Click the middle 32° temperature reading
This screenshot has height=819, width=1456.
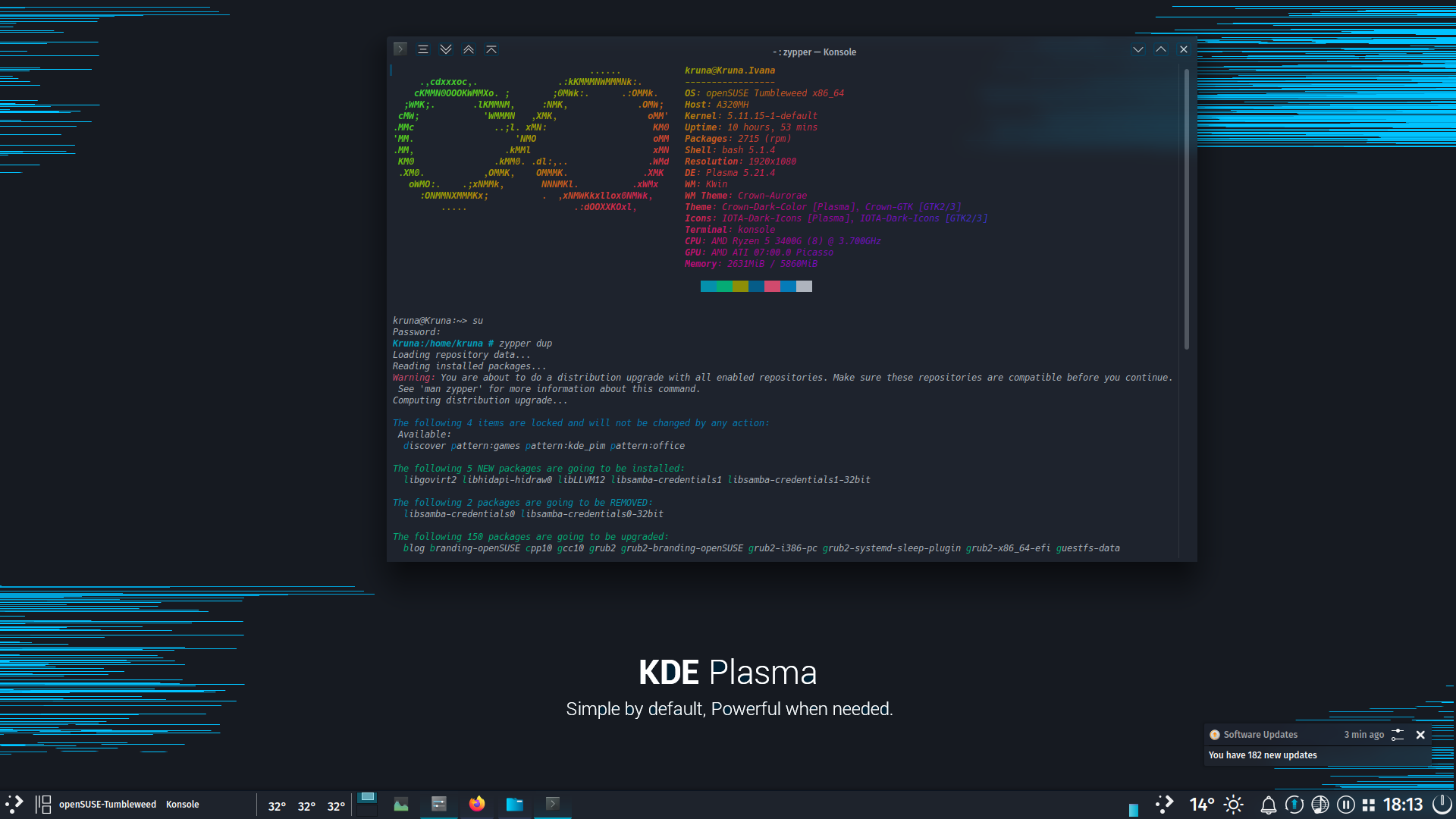coord(306,806)
